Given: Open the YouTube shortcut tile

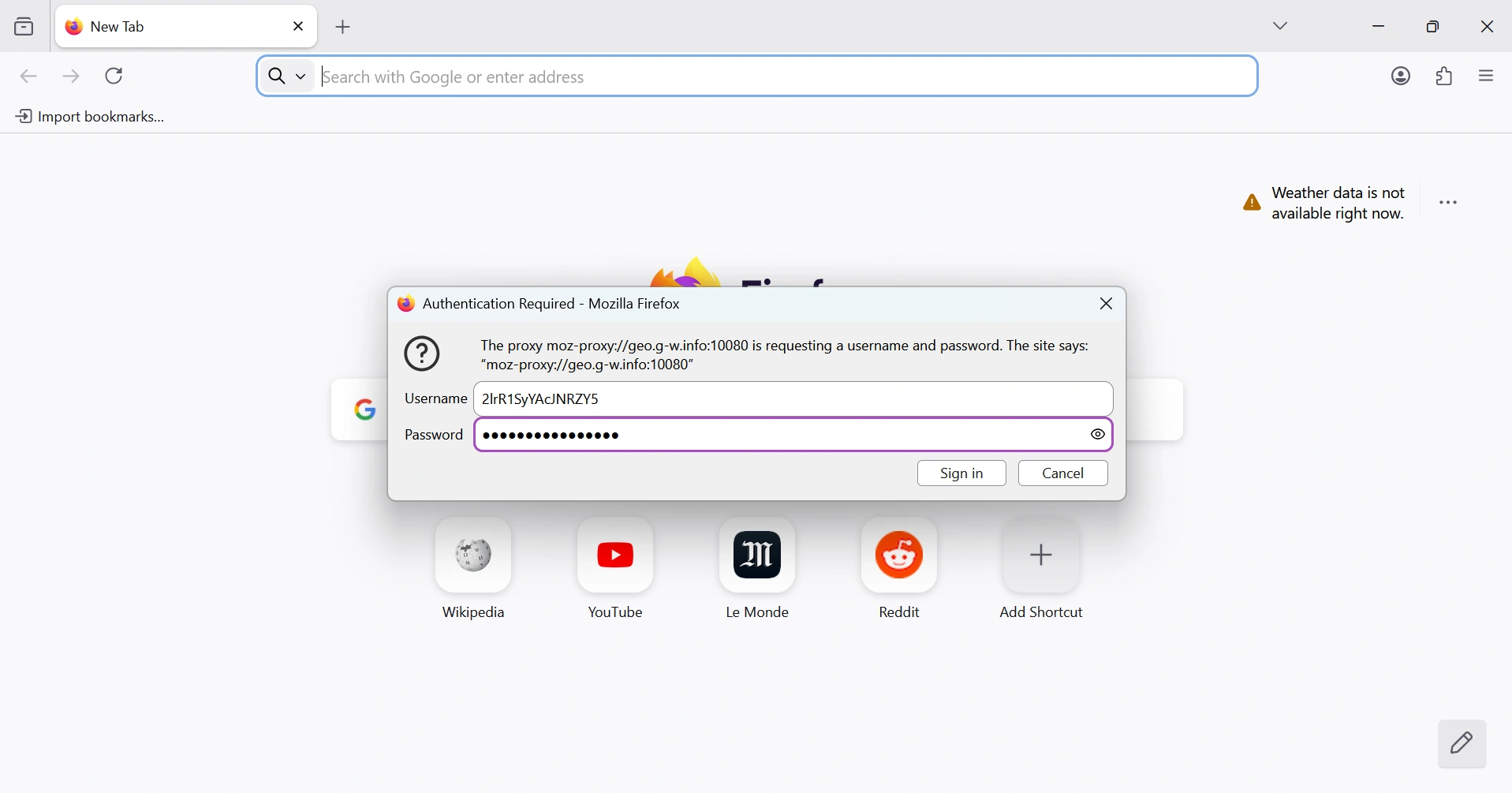Looking at the screenshot, I should [x=615, y=555].
